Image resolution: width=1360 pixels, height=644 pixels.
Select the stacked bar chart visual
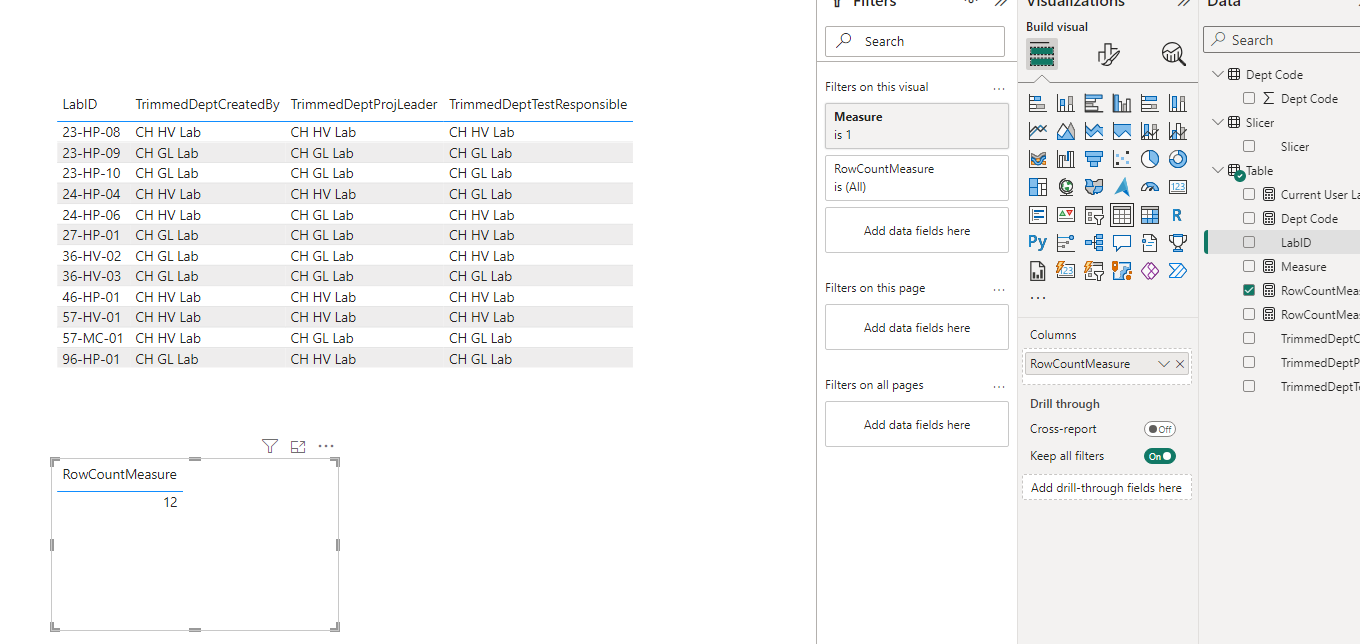1037,103
